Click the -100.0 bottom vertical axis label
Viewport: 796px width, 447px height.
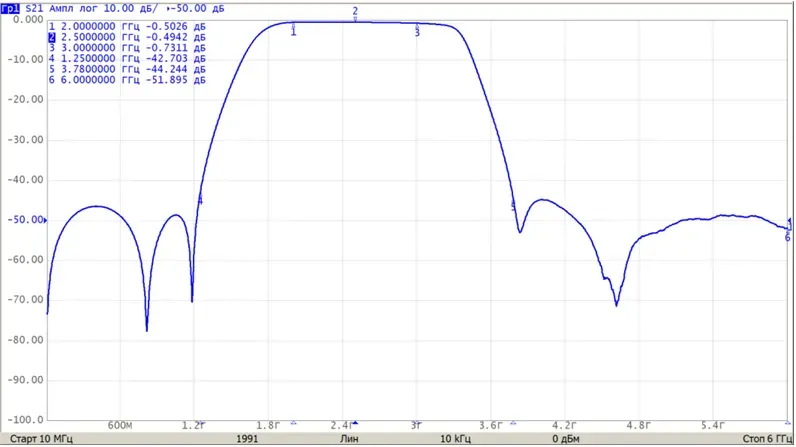tap(25, 420)
